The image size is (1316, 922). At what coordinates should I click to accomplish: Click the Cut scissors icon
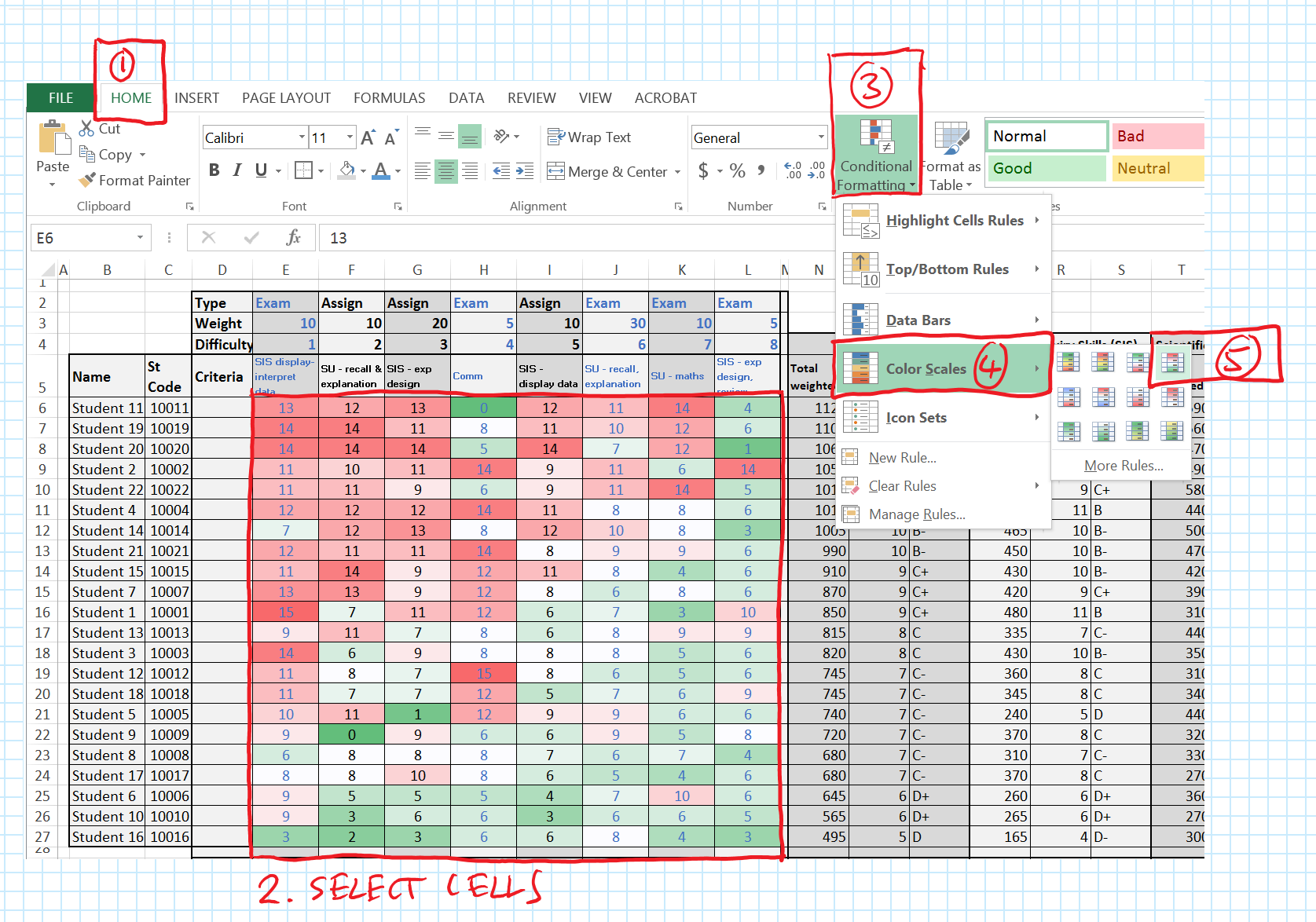(87, 128)
